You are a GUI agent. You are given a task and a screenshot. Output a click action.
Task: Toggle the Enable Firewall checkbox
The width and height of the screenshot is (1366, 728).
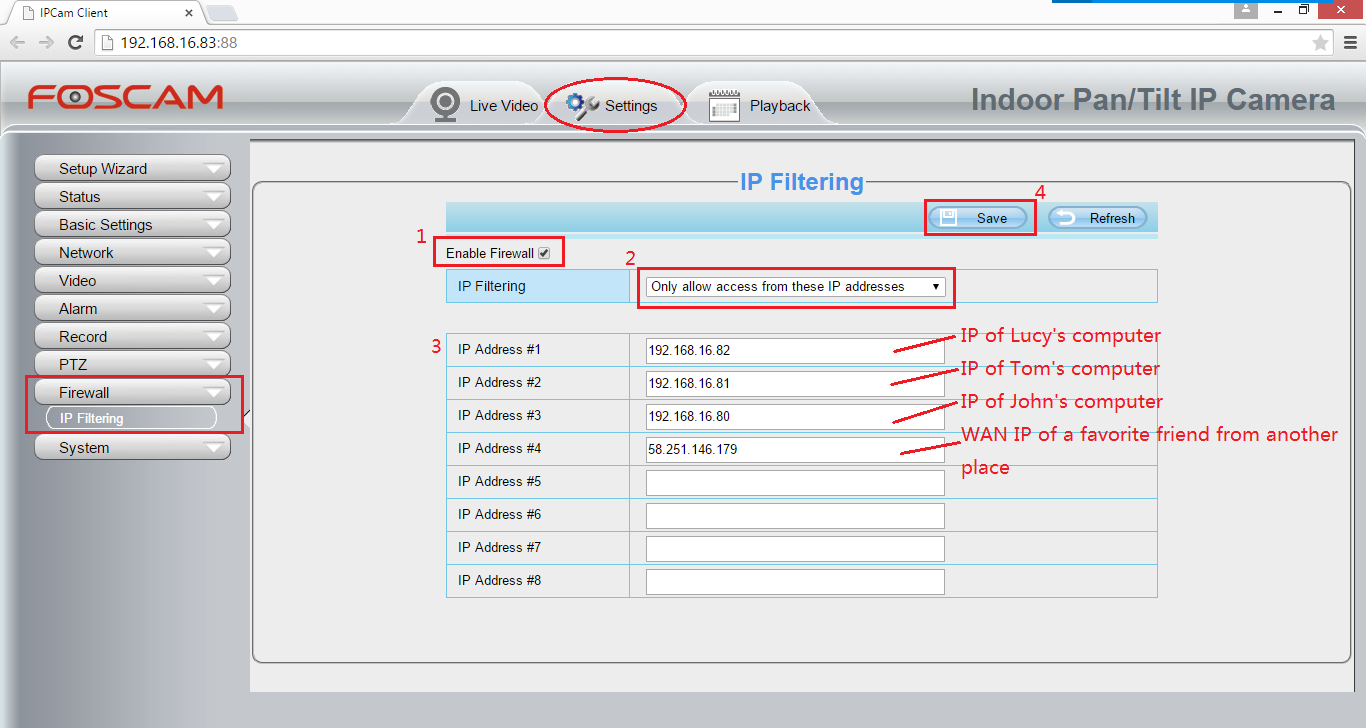point(544,253)
